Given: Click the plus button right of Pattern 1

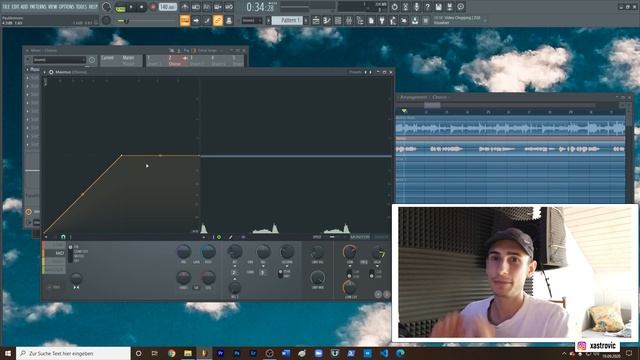Looking at the screenshot, I should pyautogui.click(x=306, y=20).
